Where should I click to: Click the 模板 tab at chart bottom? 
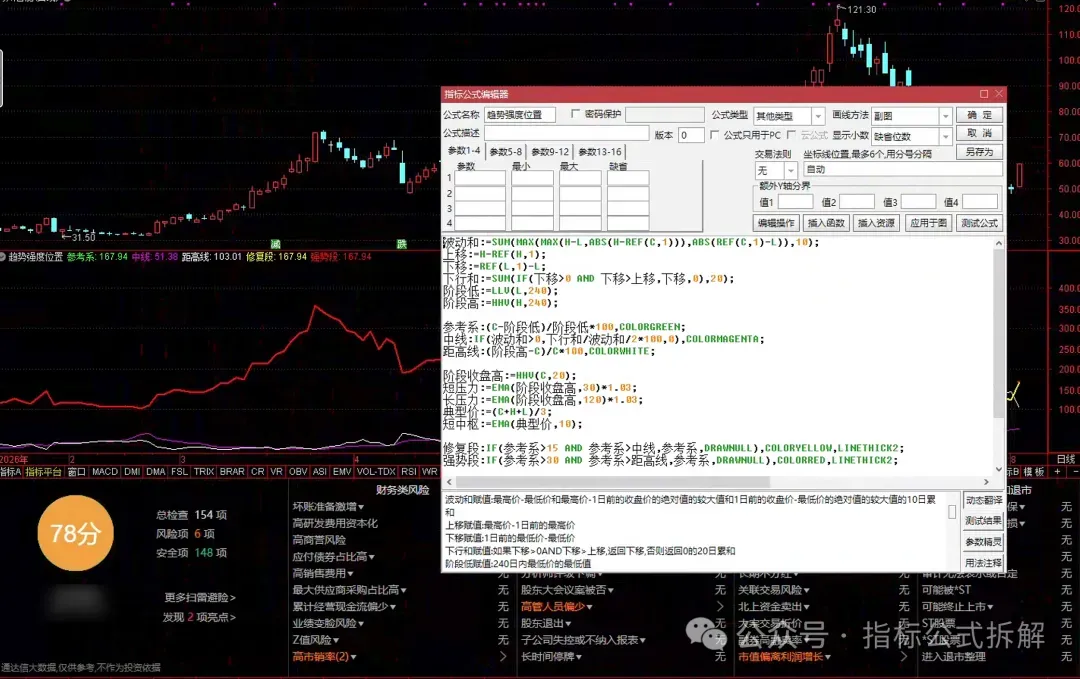point(1033,472)
